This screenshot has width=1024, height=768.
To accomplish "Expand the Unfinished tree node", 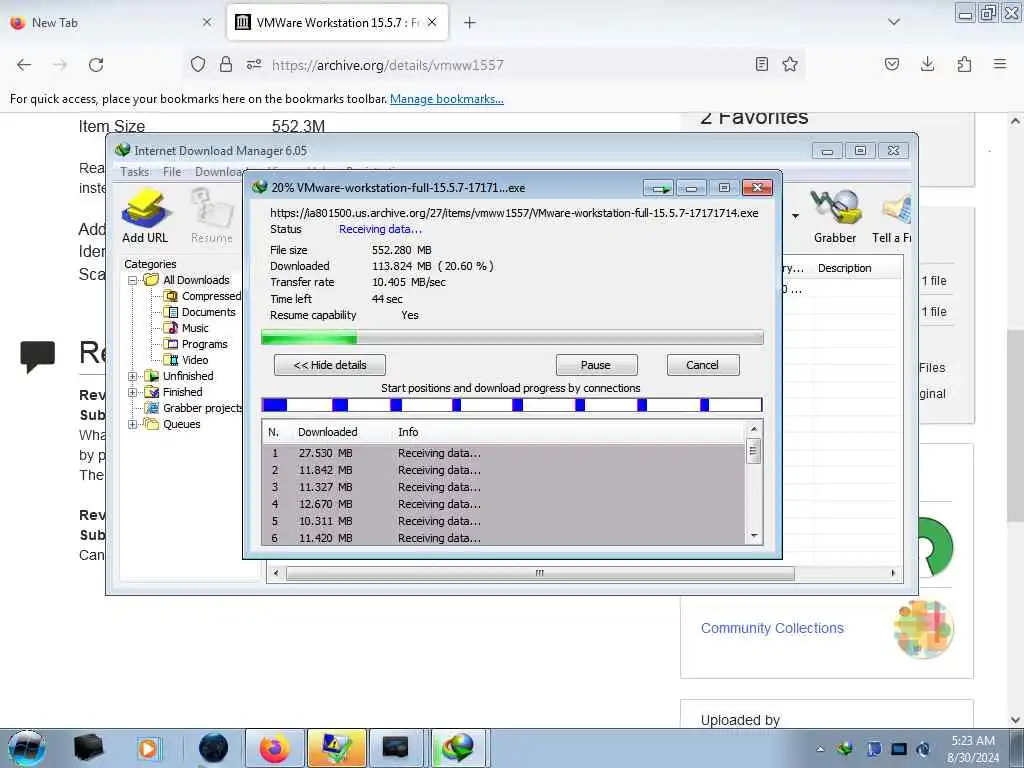I will pyautogui.click(x=133, y=376).
